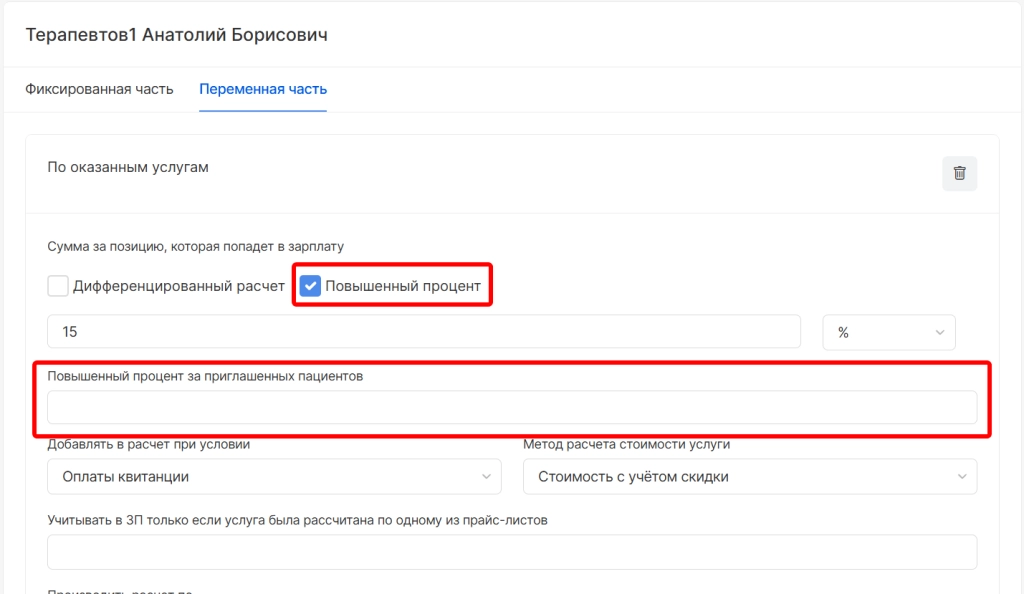Viewport: 1024px width, 594px height.
Task: Uncheck the Повышенный процент checkbox
Action: (x=311, y=286)
